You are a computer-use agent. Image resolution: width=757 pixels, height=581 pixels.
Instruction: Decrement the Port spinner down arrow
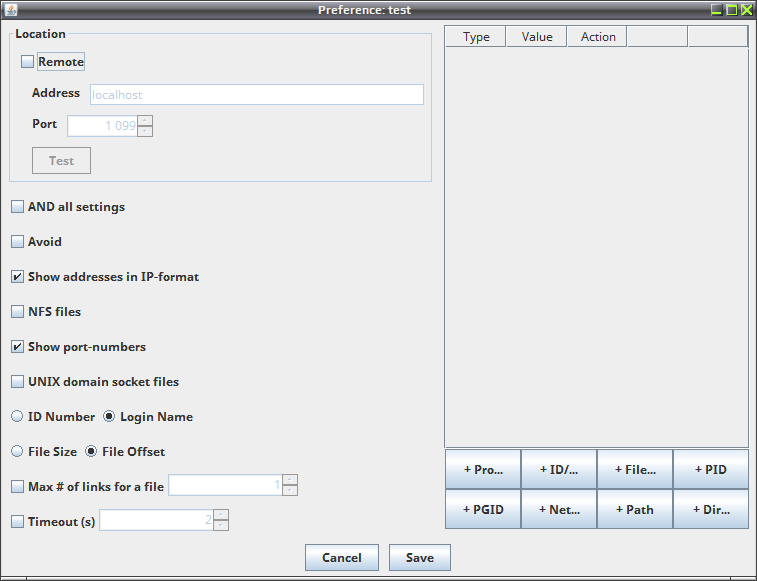pos(145,131)
